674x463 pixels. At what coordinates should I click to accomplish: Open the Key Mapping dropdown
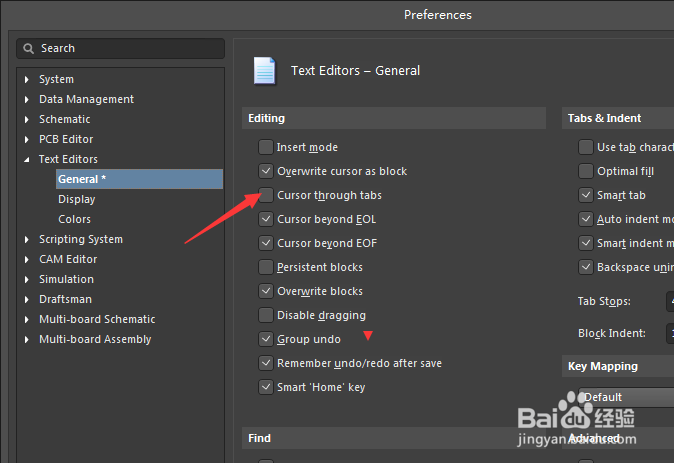tap(625, 397)
